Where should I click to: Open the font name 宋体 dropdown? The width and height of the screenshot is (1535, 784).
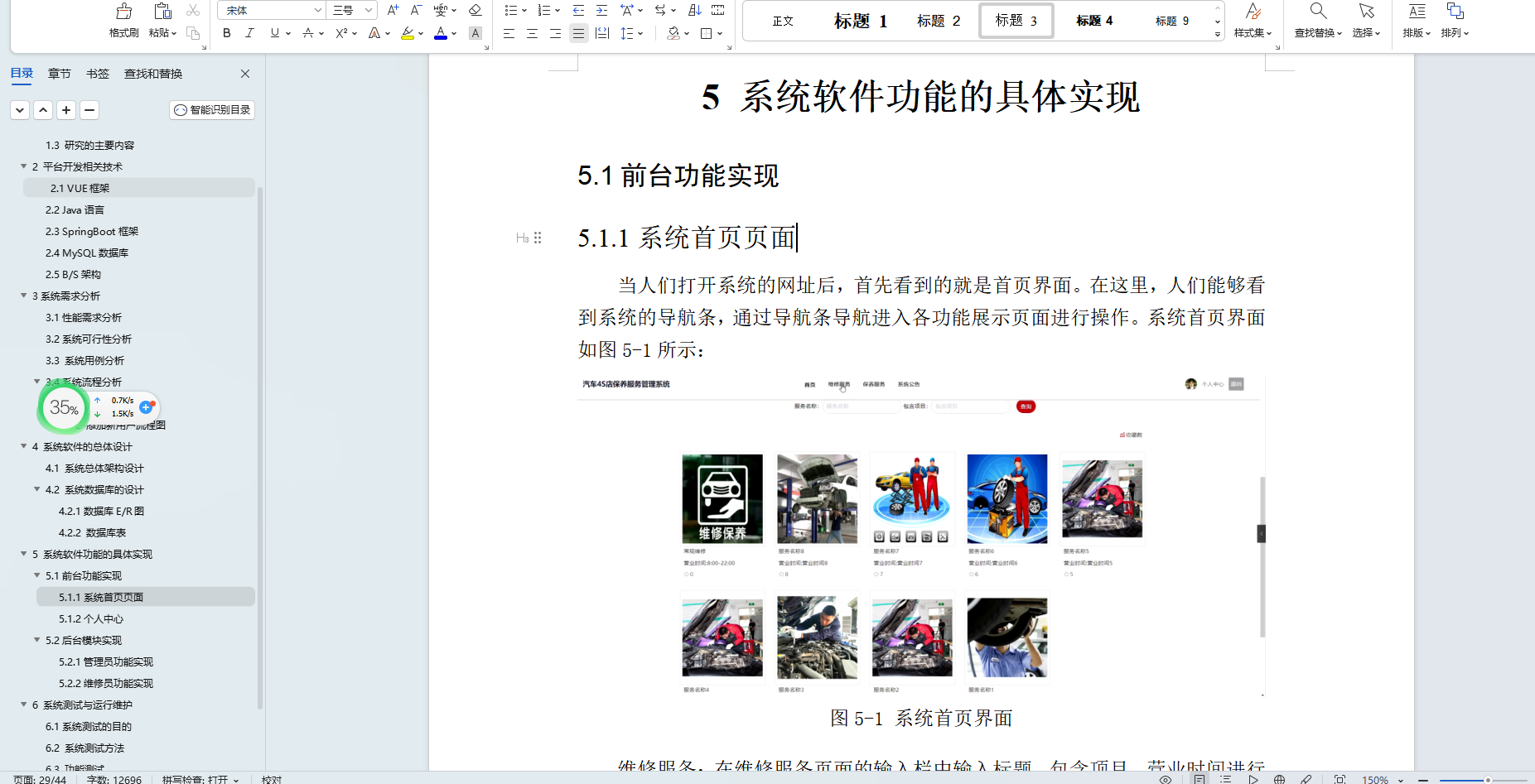(x=318, y=10)
